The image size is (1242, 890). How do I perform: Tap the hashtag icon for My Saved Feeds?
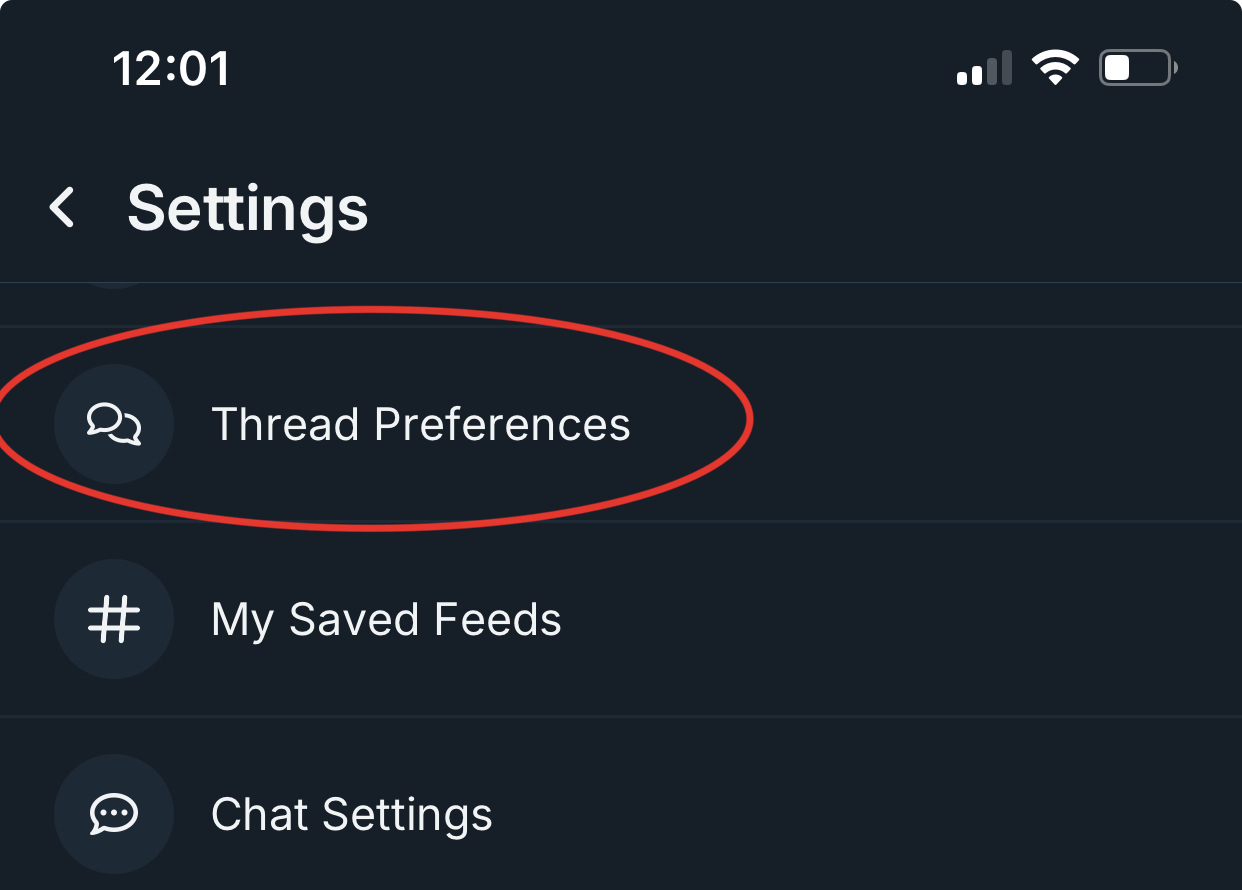pos(114,619)
